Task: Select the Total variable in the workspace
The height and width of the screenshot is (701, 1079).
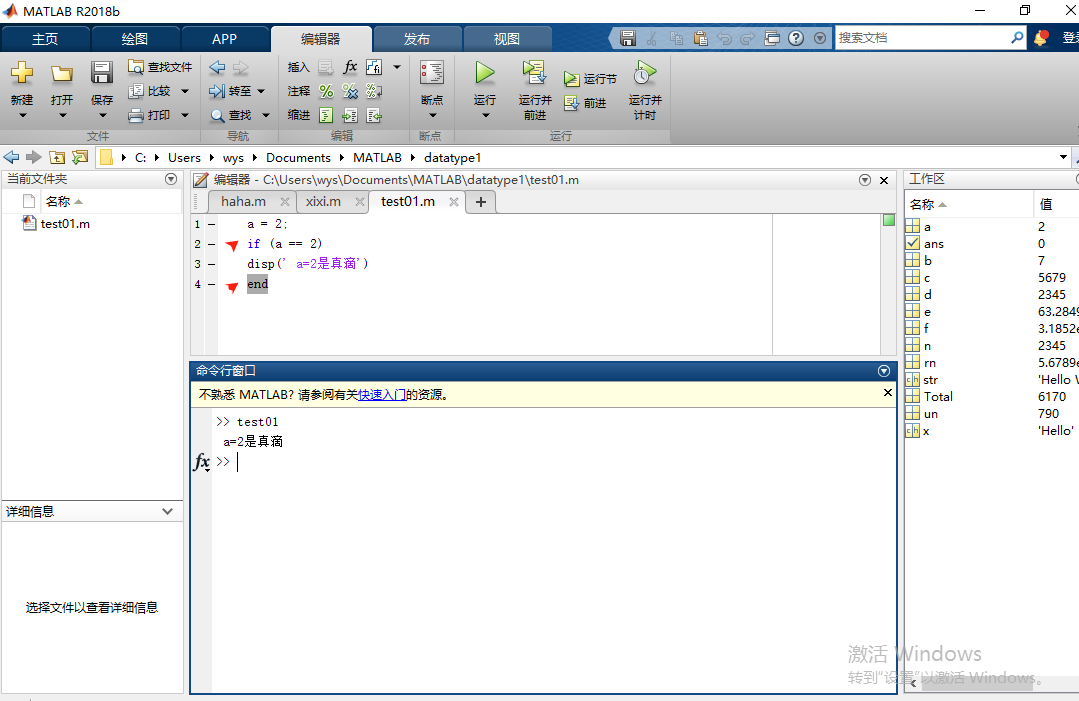Action: pyautogui.click(x=938, y=396)
